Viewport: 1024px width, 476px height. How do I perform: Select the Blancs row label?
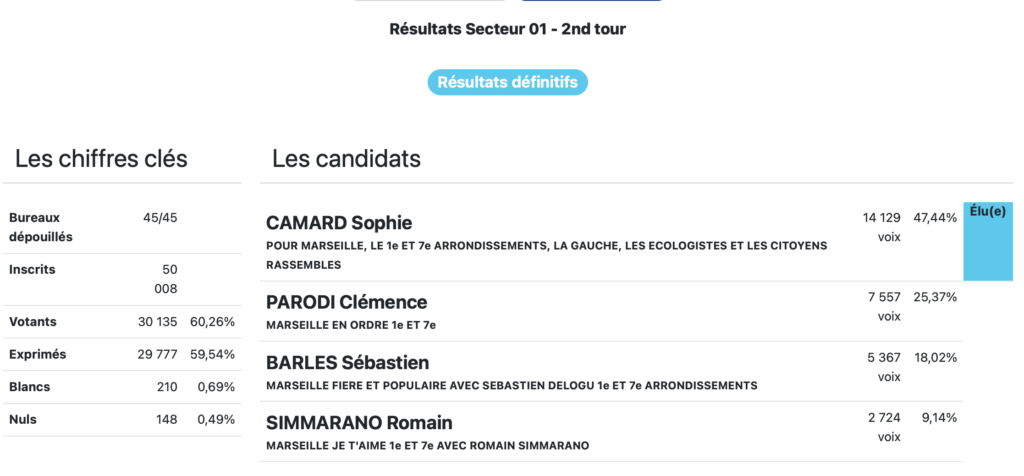[x=30, y=387]
